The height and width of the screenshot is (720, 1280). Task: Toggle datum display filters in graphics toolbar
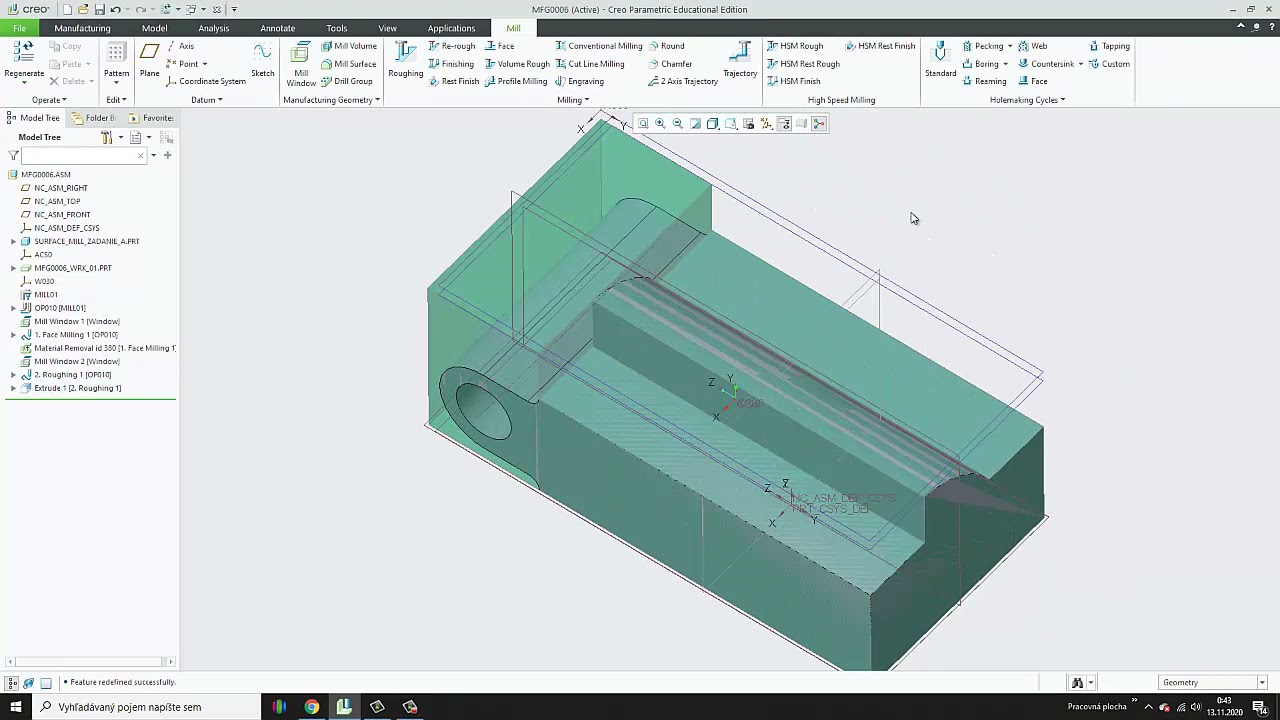click(x=766, y=124)
